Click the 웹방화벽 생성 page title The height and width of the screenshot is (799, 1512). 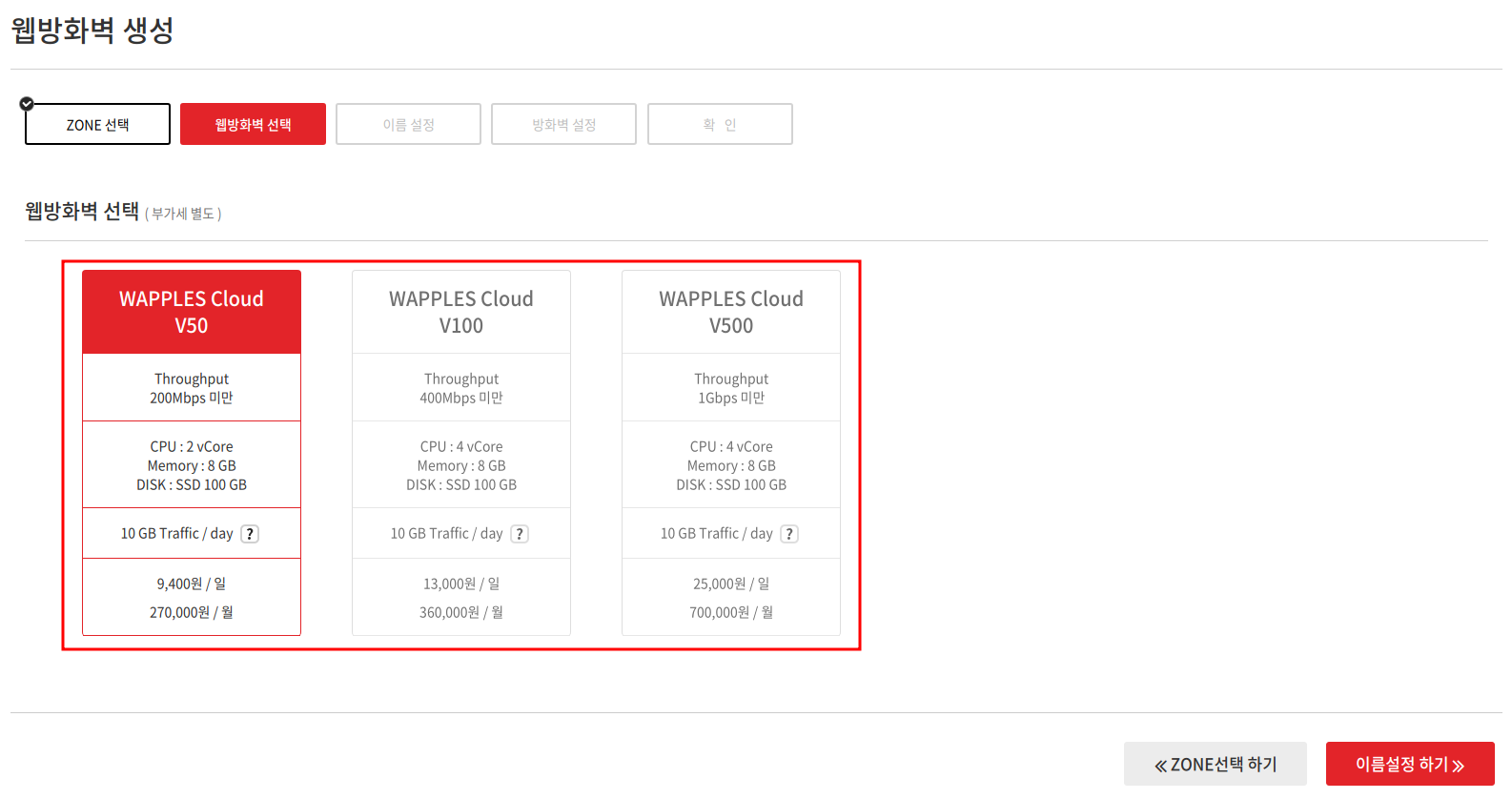click(x=92, y=30)
